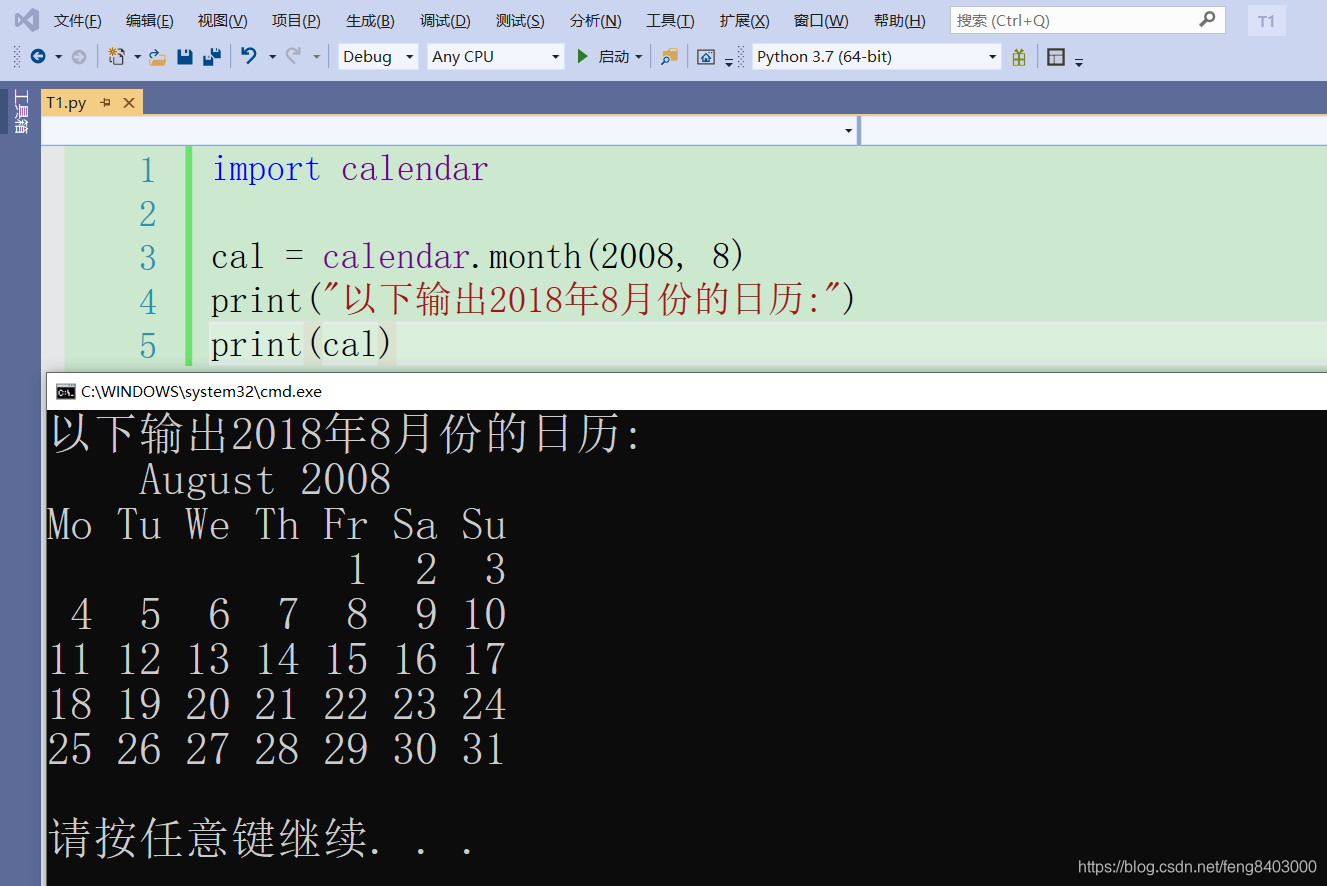This screenshot has height=886, width=1327.
Task: Save T1.py using the Save icon
Action: click(185, 57)
